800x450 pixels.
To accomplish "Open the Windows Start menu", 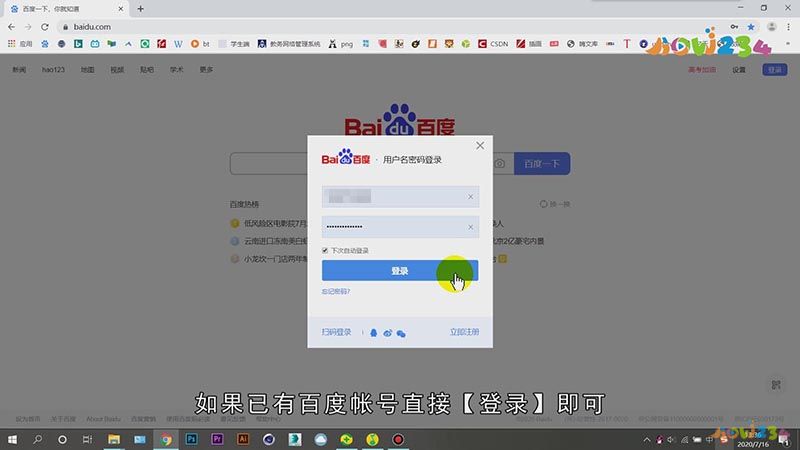I will tap(12, 439).
